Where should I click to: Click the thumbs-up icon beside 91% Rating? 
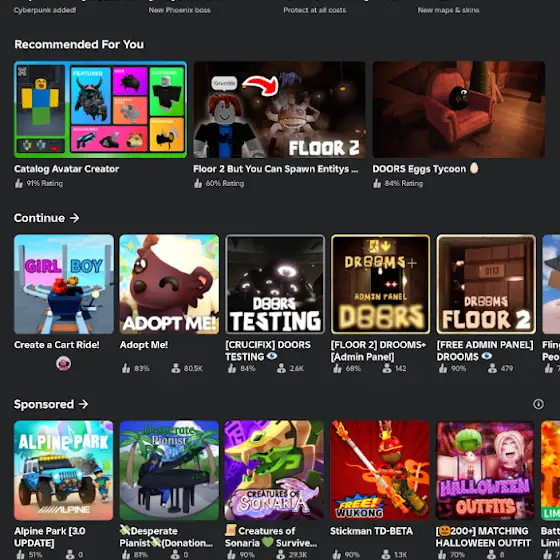(19, 184)
